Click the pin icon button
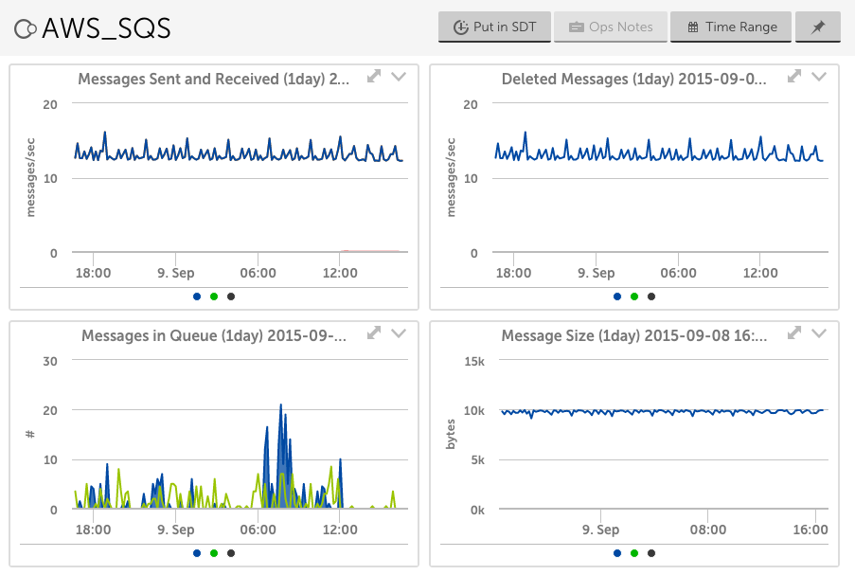855x575 pixels. click(818, 27)
